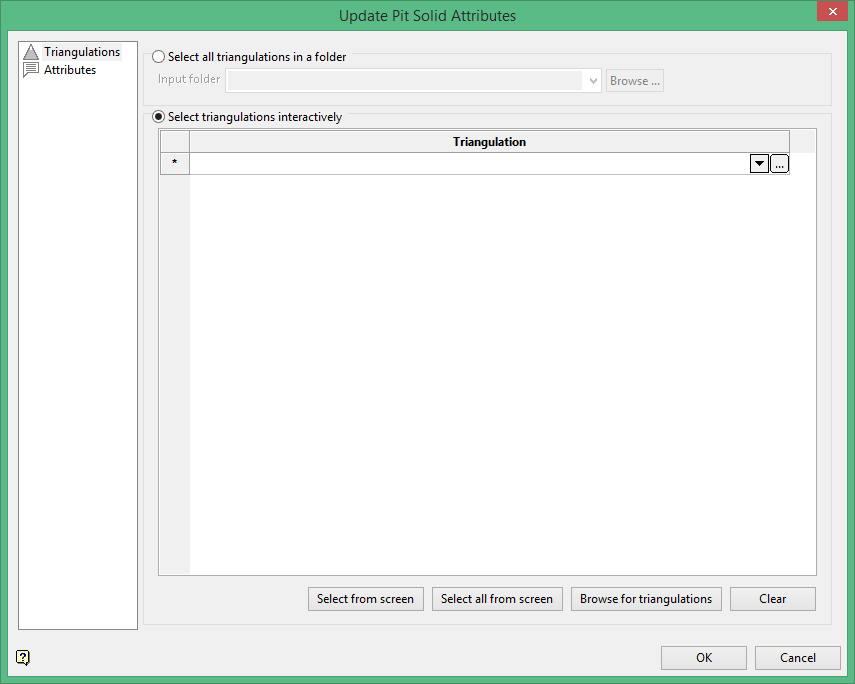The width and height of the screenshot is (855, 684).
Task: Click Select from screen button
Action: click(365, 599)
